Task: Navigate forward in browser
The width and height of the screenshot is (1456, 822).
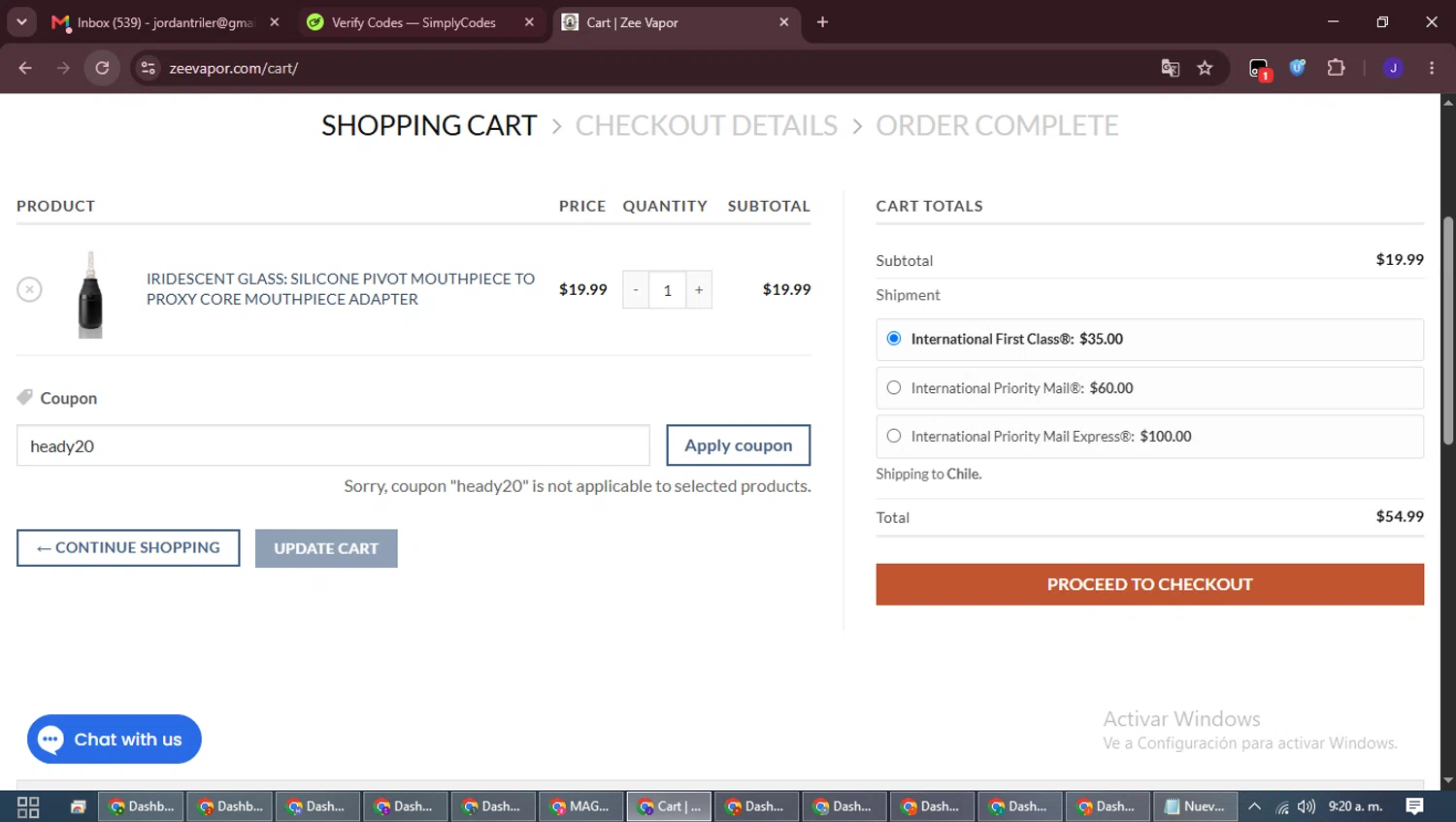Action: coord(63,68)
